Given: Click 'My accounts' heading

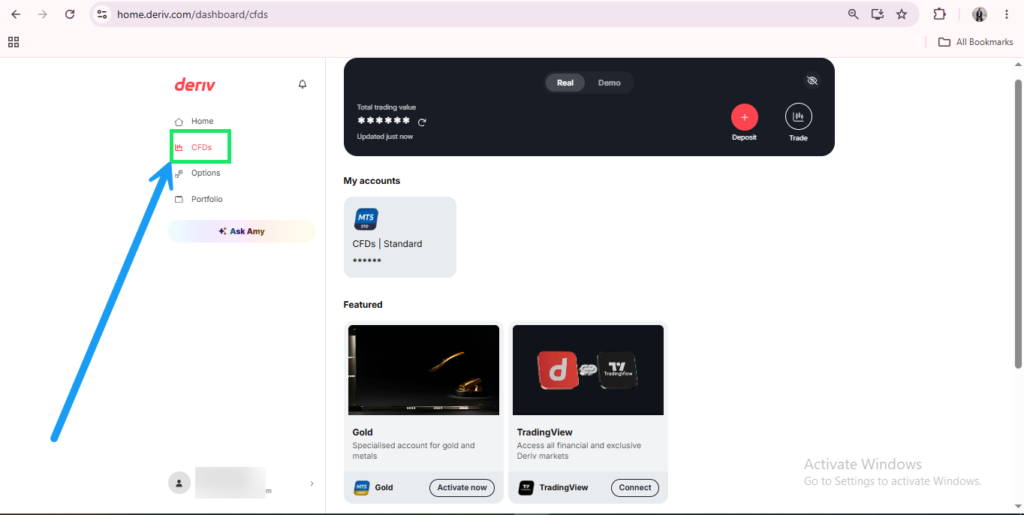Looking at the screenshot, I should (x=372, y=181).
